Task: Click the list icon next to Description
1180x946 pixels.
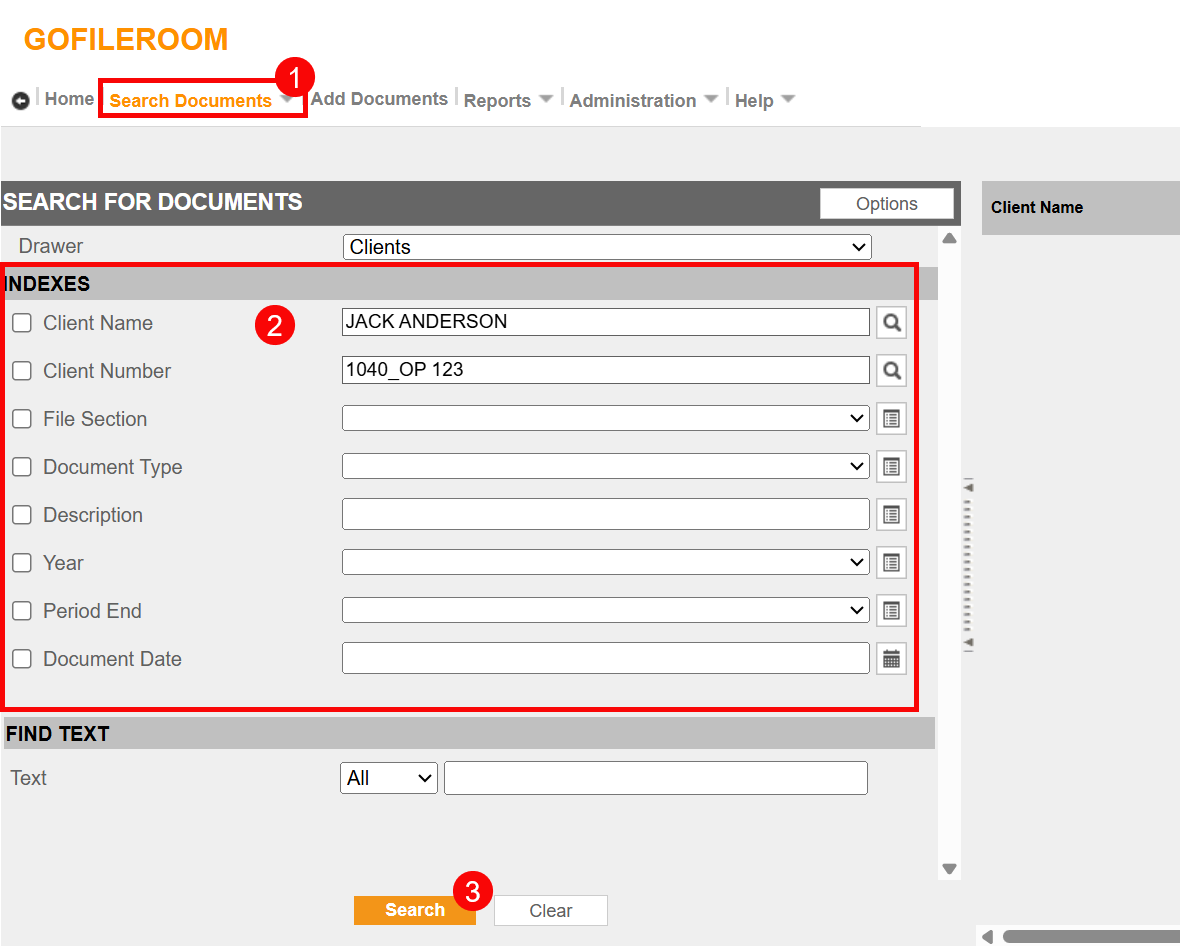Action: click(891, 515)
